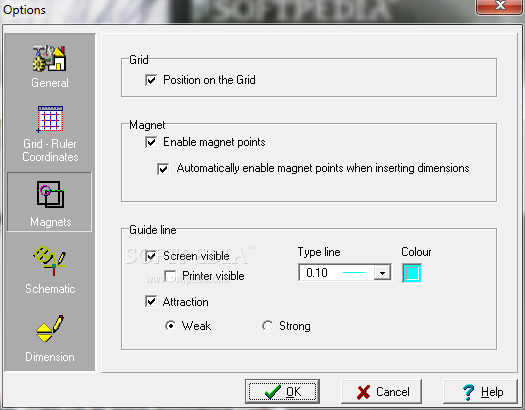Uncheck automatic magnet points for dimensions
Viewport: 525px width, 410px height.
tap(163, 169)
